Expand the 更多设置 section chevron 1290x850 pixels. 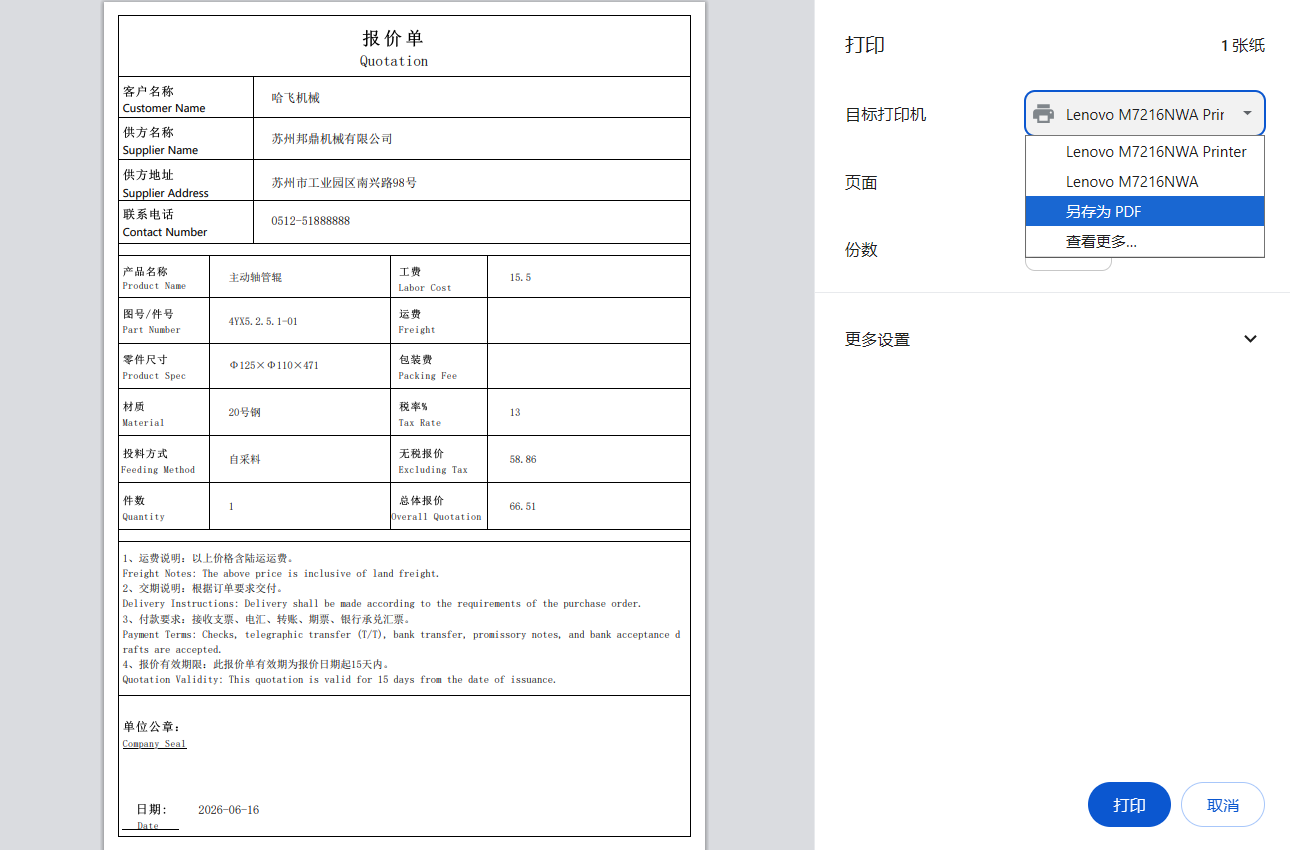click(x=1250, y=339)
